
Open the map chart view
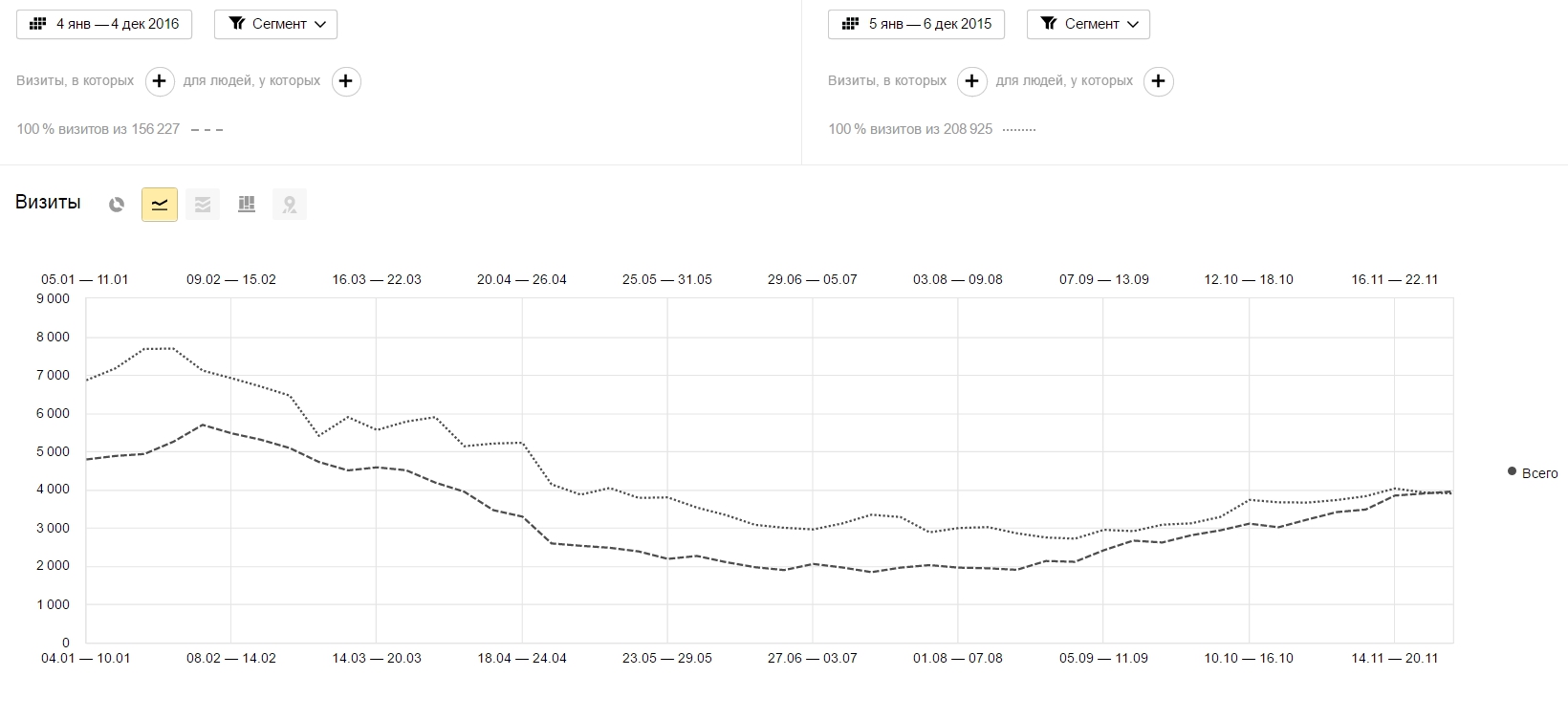coord(290,205)
